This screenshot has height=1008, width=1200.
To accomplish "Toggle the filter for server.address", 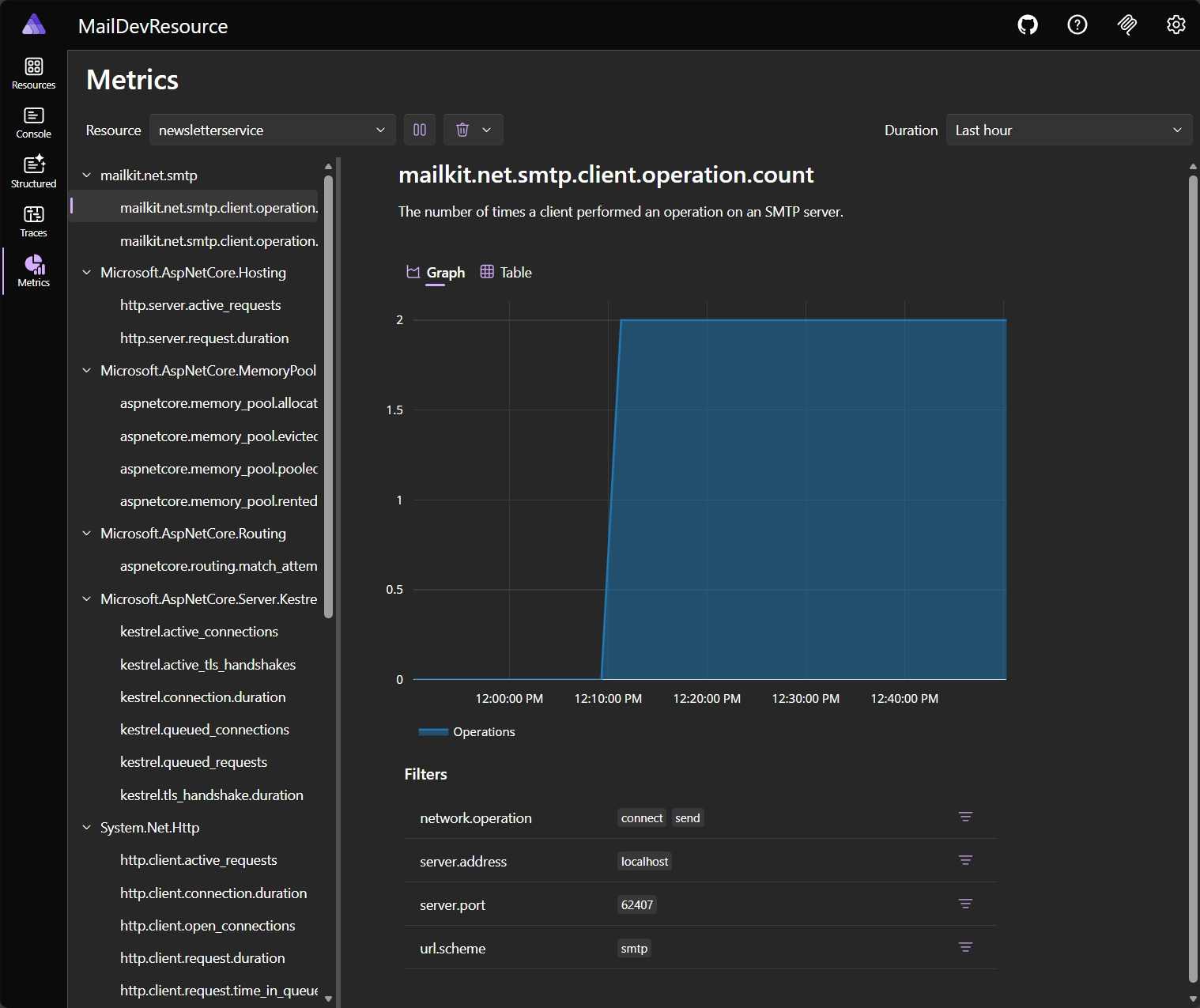I will point(966,860).
